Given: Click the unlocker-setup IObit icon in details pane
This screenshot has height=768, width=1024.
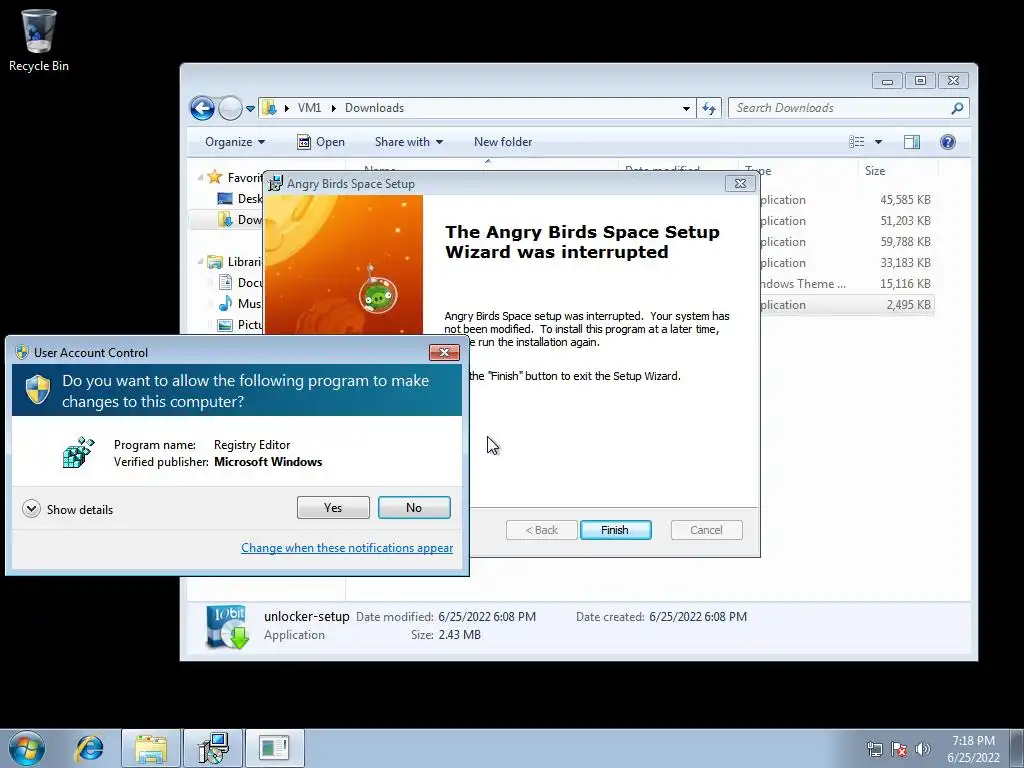Looking at the screenshot, I should [227, 626].
